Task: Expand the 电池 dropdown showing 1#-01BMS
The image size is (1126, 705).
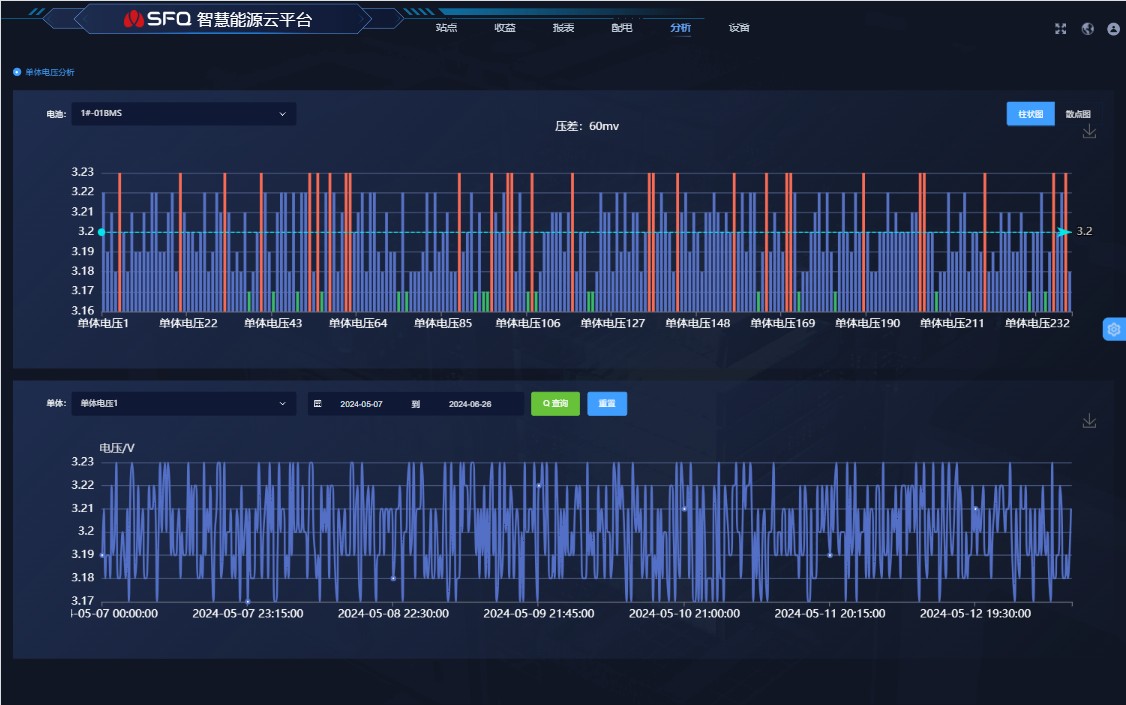Action: pyautogui.click(x=184, y=113)
